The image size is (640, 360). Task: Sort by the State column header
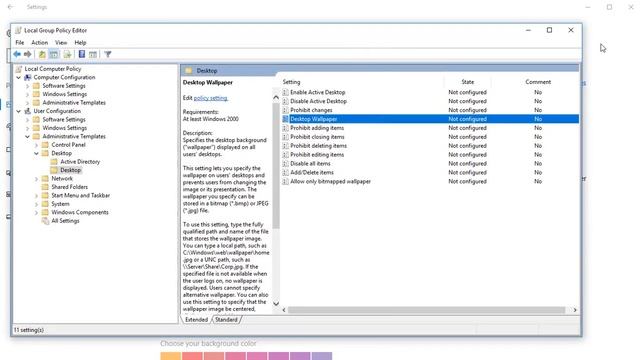[x=467, y=82]
